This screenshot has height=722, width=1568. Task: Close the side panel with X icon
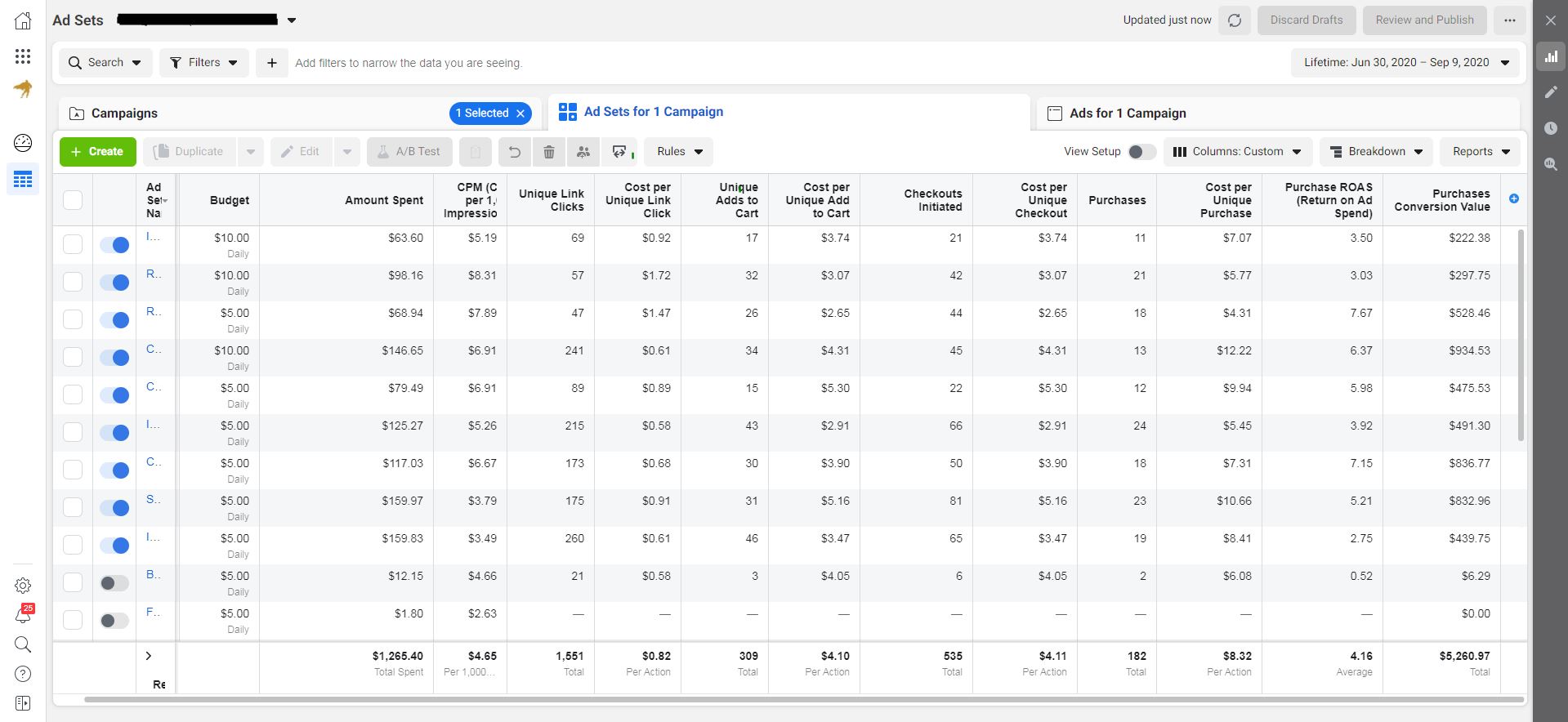1550,20
